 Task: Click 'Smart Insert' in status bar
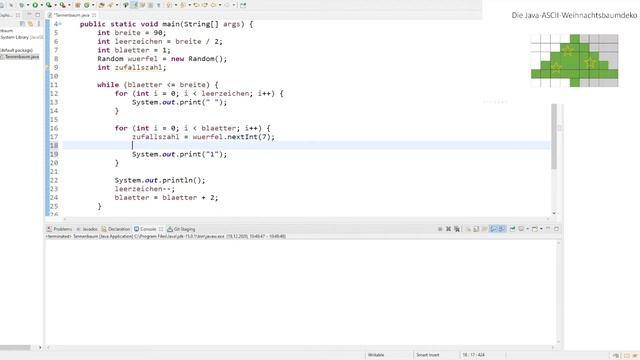[x=427, y=355]
